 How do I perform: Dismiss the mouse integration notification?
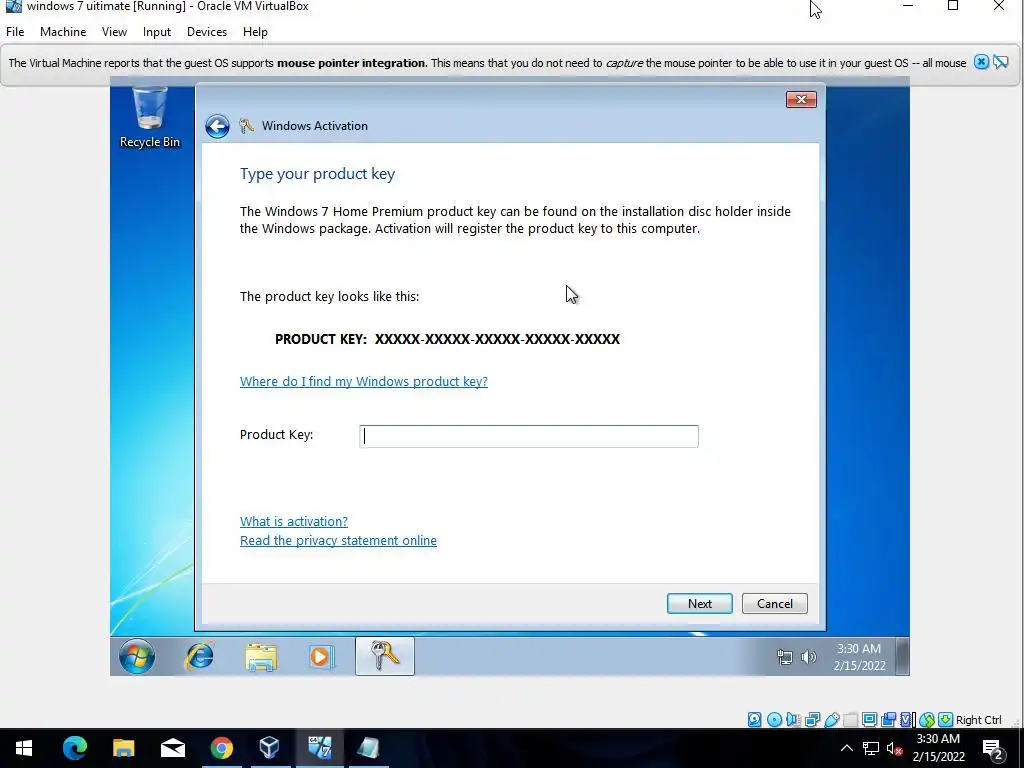pos(981,62)
